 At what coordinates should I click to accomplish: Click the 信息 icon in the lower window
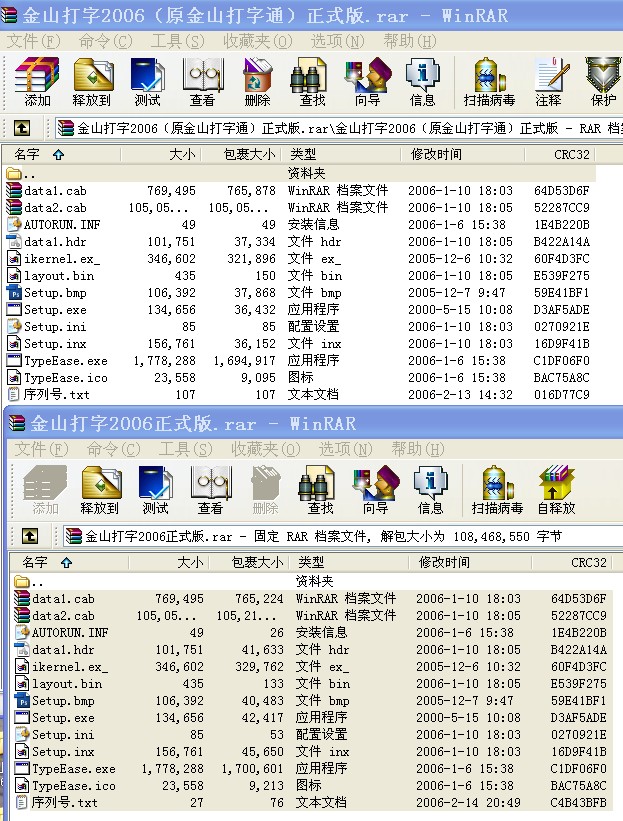[430, 490]
